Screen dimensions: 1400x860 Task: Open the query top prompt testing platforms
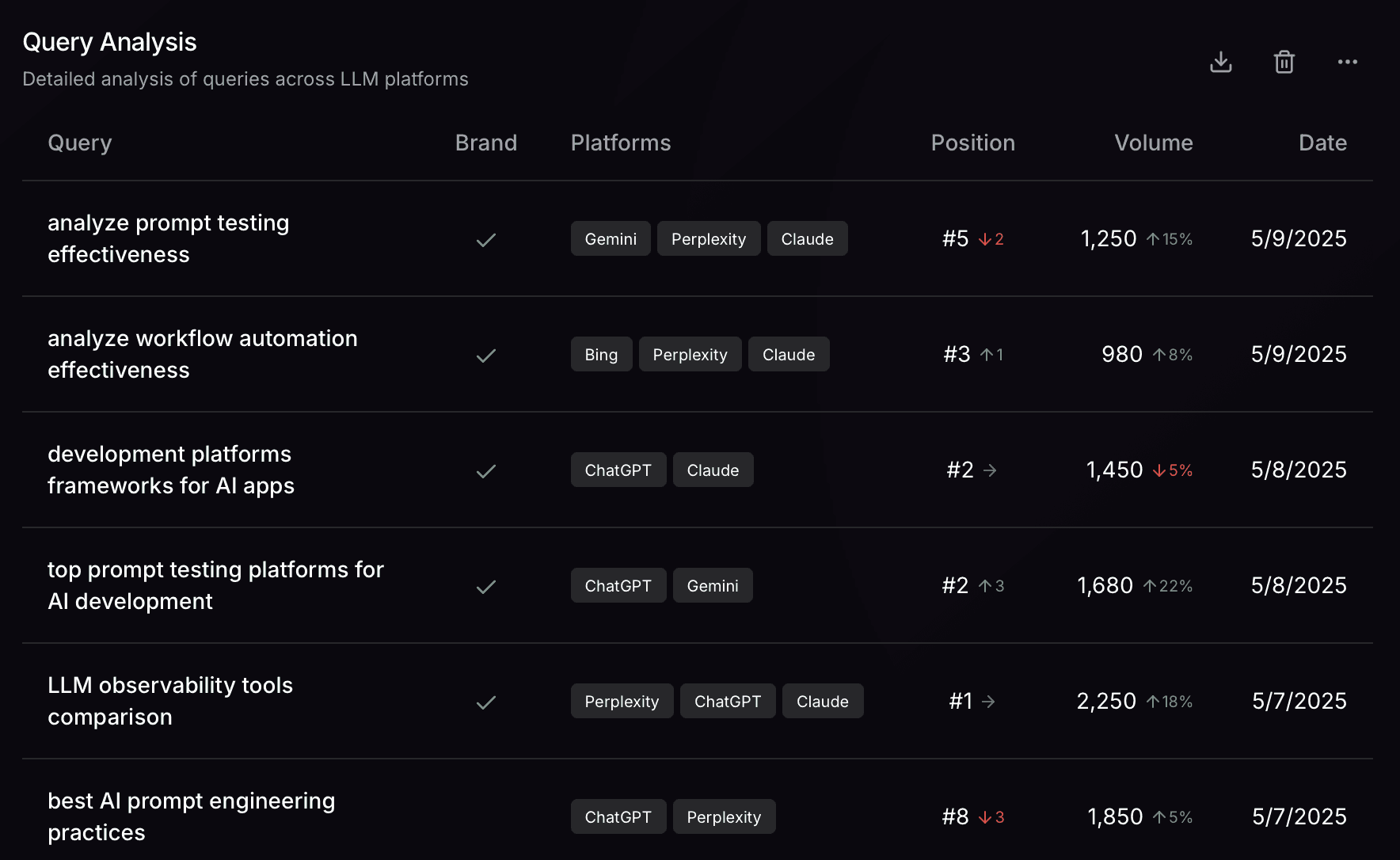click(215, 585)
